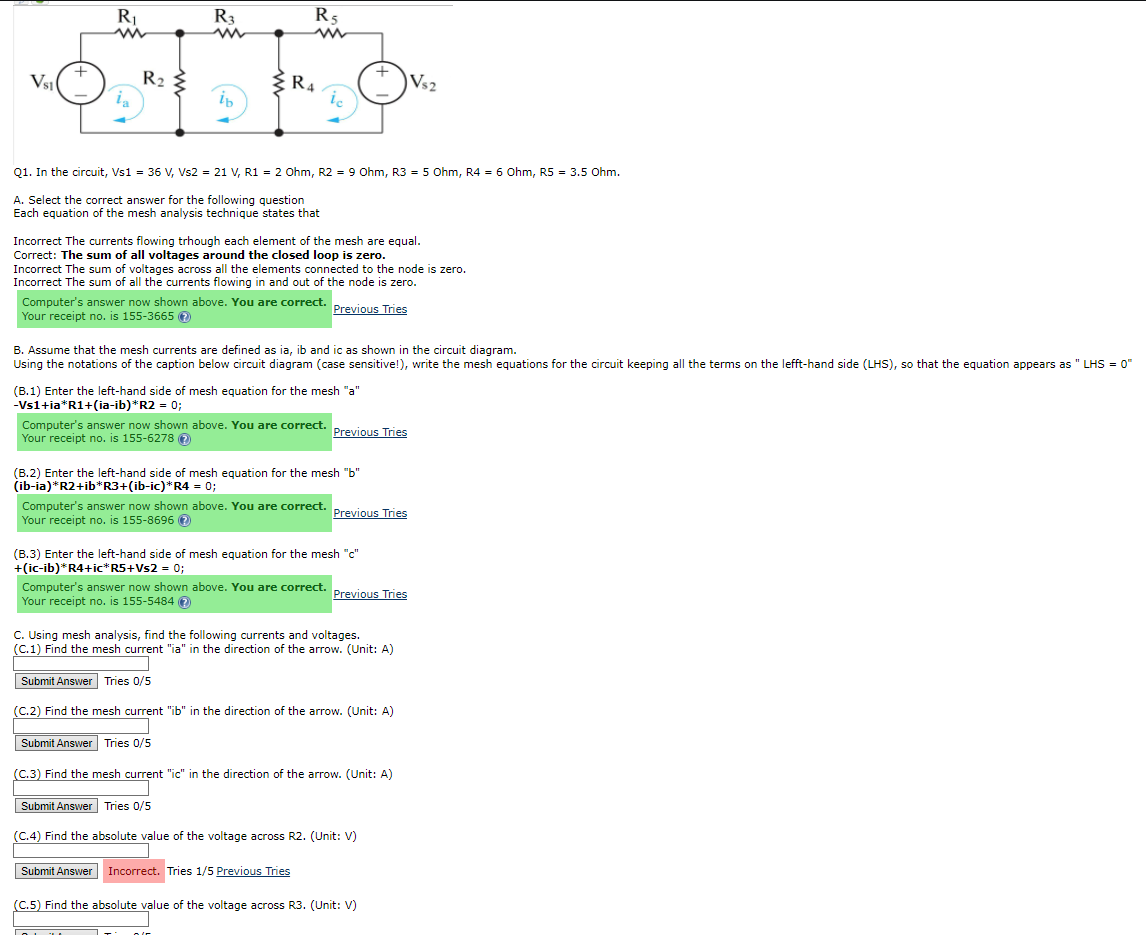This screenshot has height=935, width=1146.
Task: Select the answer box for voltage across R3
Action: (x=80, y=919)
